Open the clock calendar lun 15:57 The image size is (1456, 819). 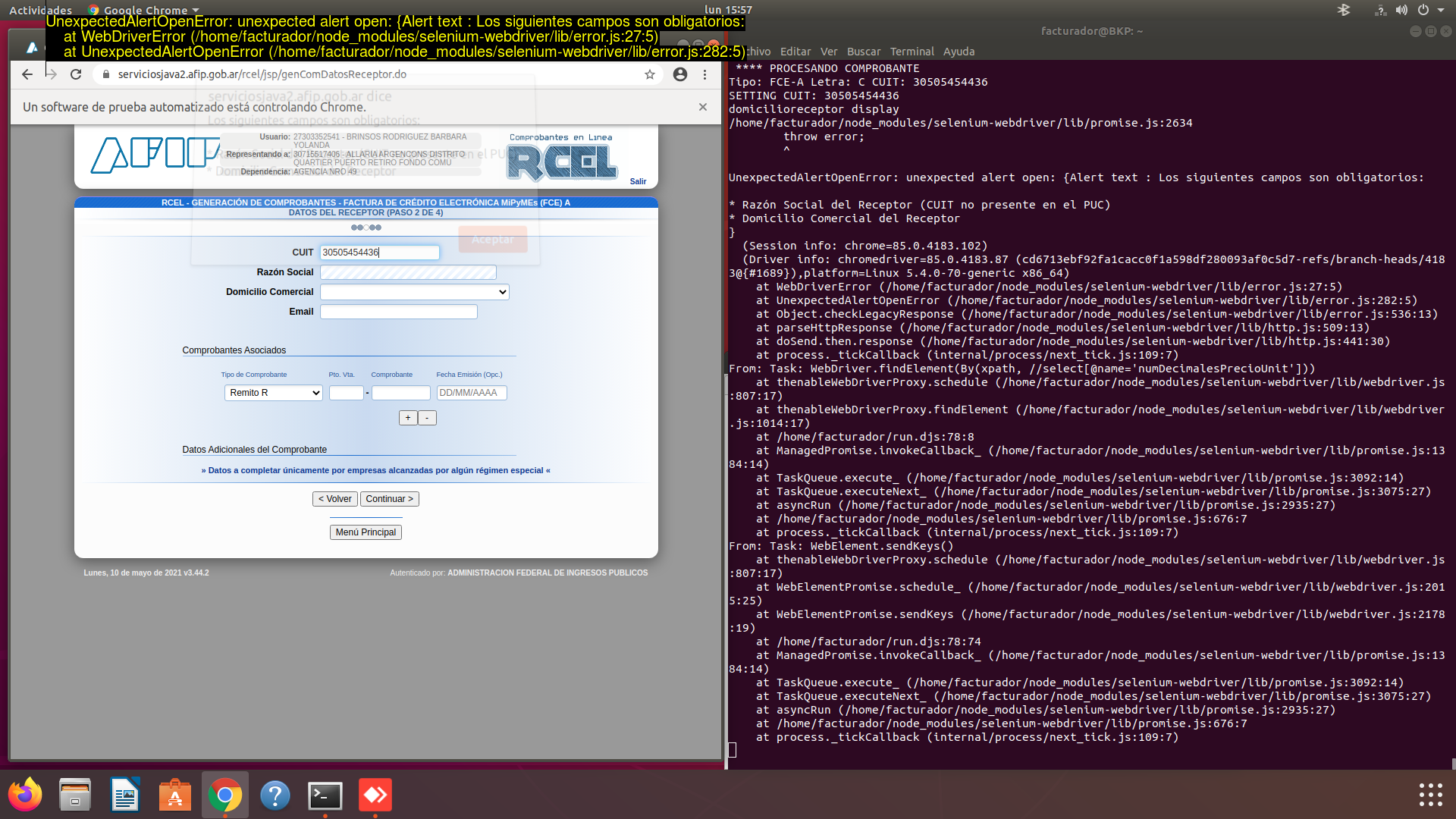728,10
